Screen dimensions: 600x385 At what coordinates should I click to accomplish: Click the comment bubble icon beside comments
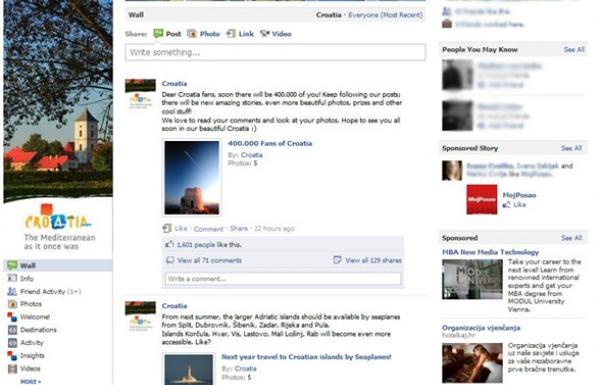pos(170,260)
